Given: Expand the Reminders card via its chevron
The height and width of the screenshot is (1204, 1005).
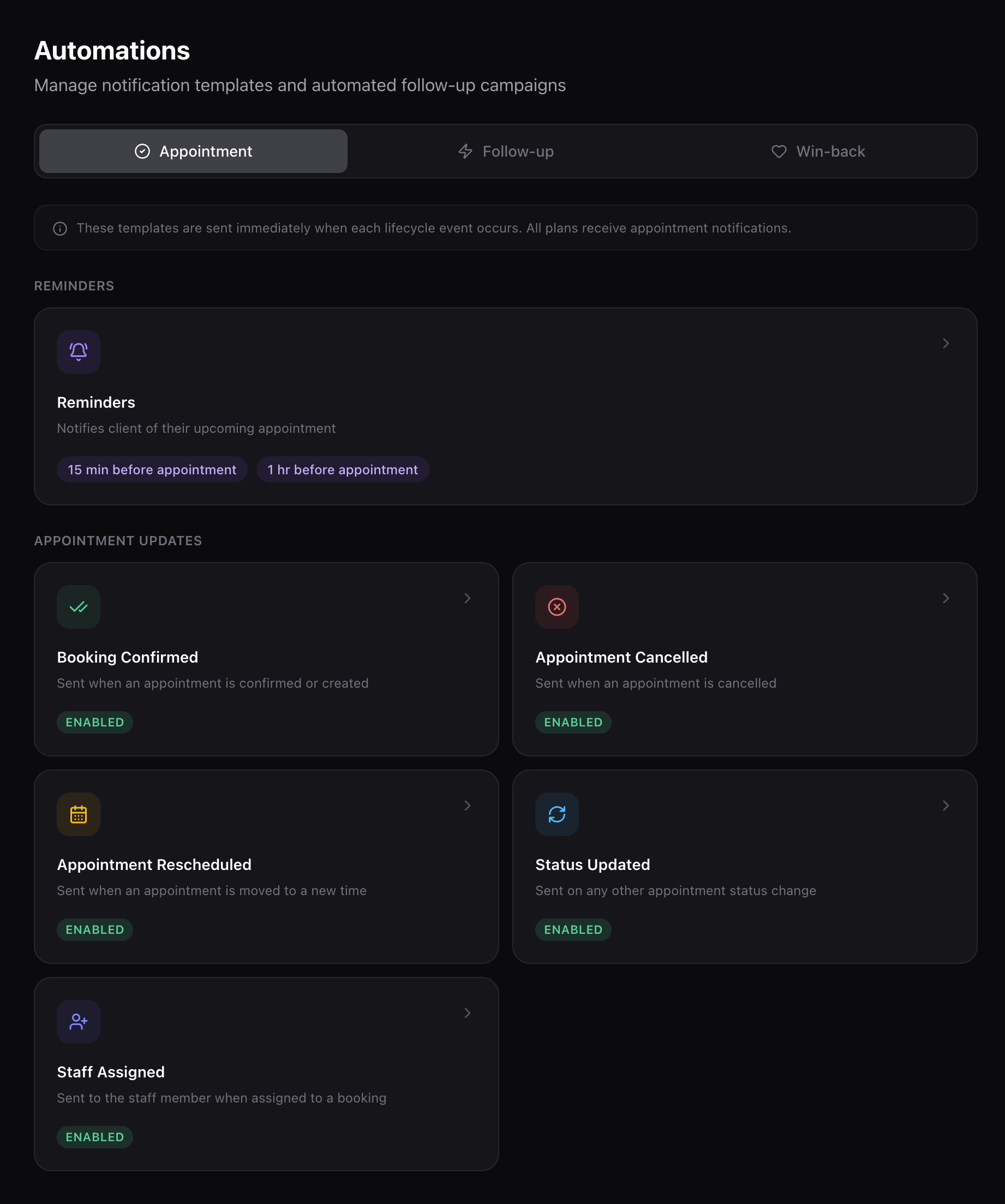Looking at the screenshot, I should tap(946, 343).
